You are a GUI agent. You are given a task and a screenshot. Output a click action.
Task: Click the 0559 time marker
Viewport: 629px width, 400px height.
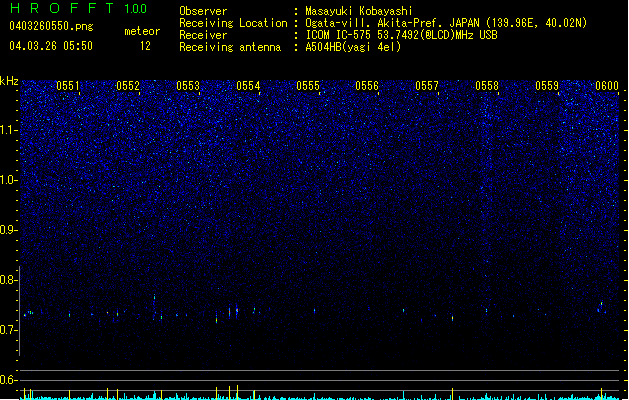pyautogui.click(x=547, y=86)
